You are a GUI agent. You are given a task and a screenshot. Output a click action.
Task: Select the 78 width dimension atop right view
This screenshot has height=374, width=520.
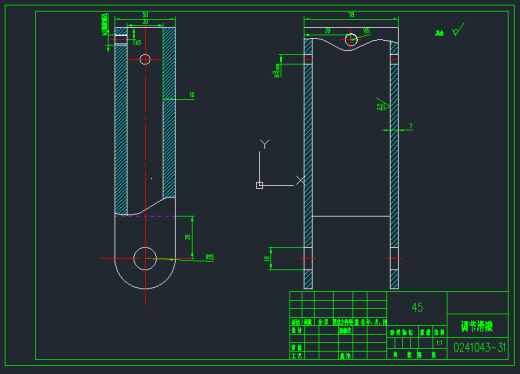tap(351, 14)
